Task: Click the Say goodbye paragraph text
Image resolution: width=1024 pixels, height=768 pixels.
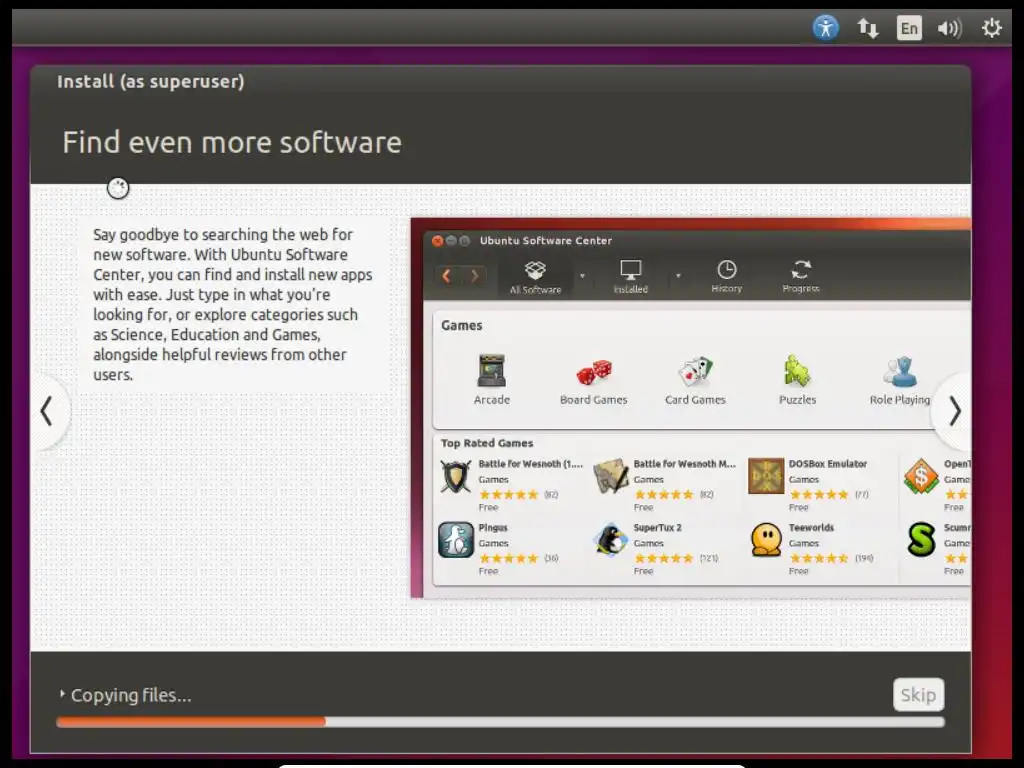Action: [x=232, y=304]
